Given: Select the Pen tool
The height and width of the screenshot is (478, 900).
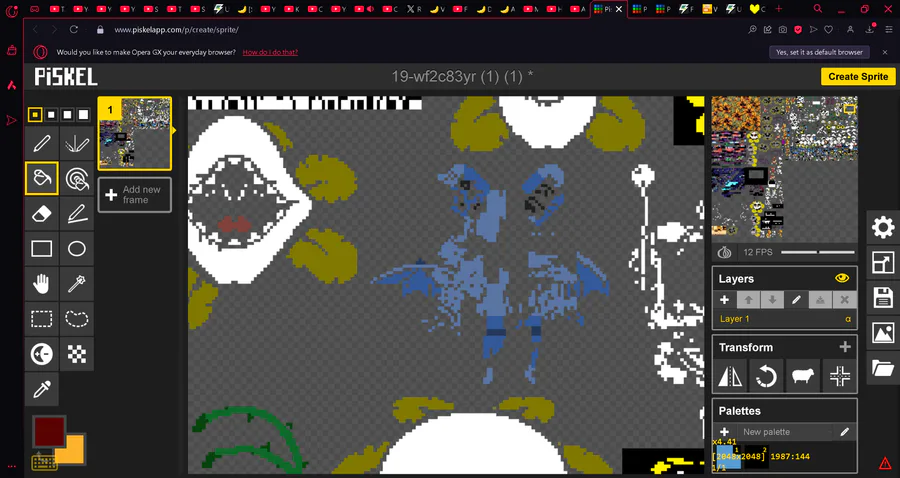Looking at the screenshot, I should [41, 143].
